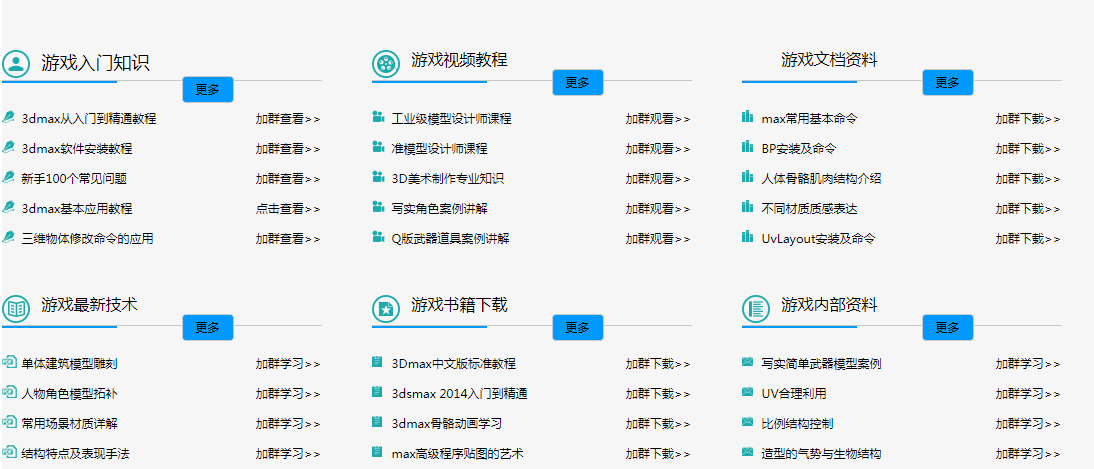Click the 游戏文档资料 section heading
This screenshot has height=469, width=1094.
(x=829, y=60)
